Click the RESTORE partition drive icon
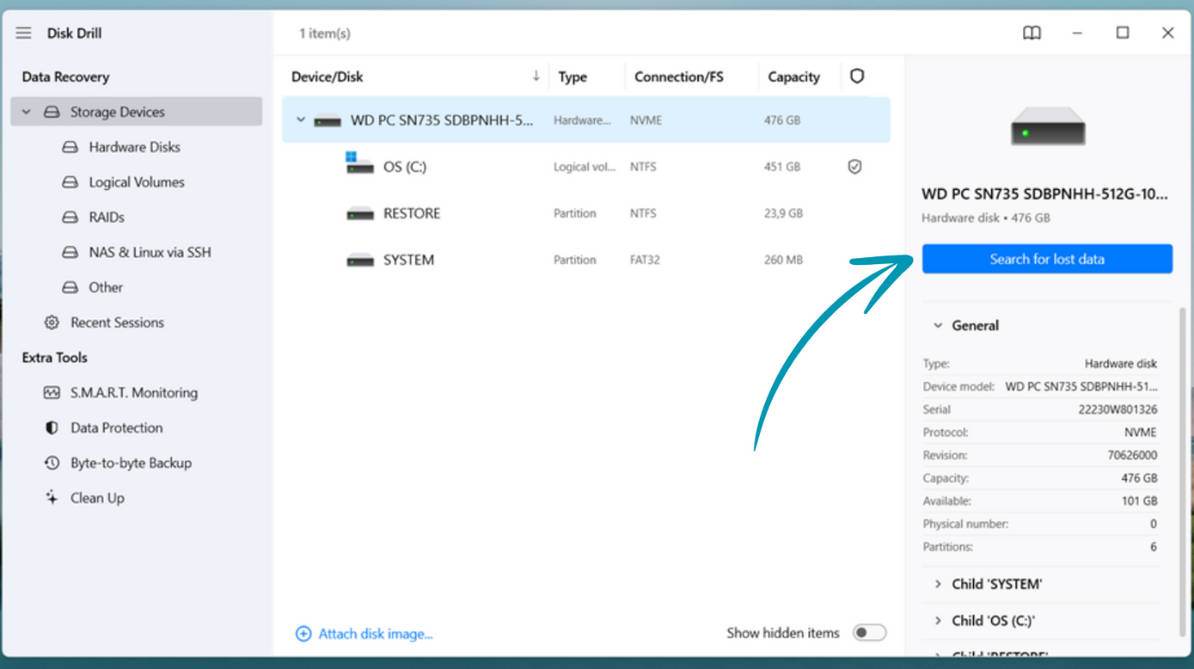The height and width of the screenshot is (669, 1194). [360, 214]
